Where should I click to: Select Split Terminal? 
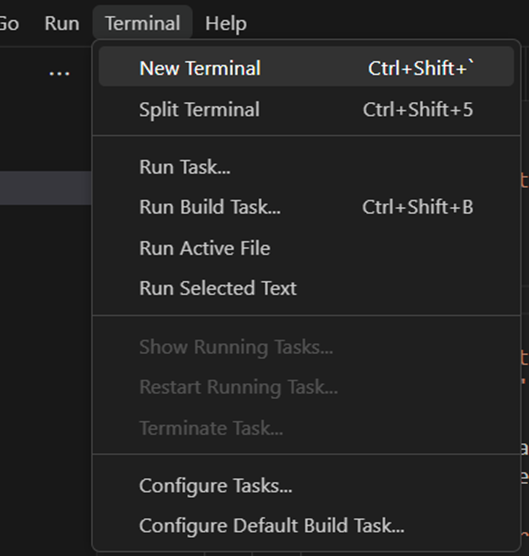click(x=306, y=109)
